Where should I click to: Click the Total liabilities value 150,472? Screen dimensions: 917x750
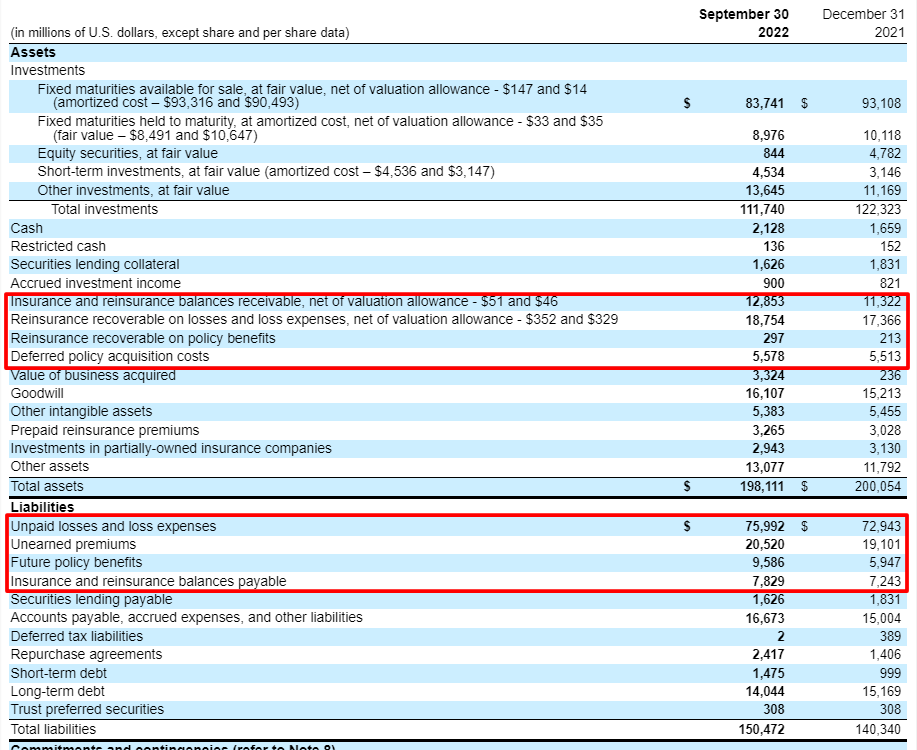pos(761,728)
